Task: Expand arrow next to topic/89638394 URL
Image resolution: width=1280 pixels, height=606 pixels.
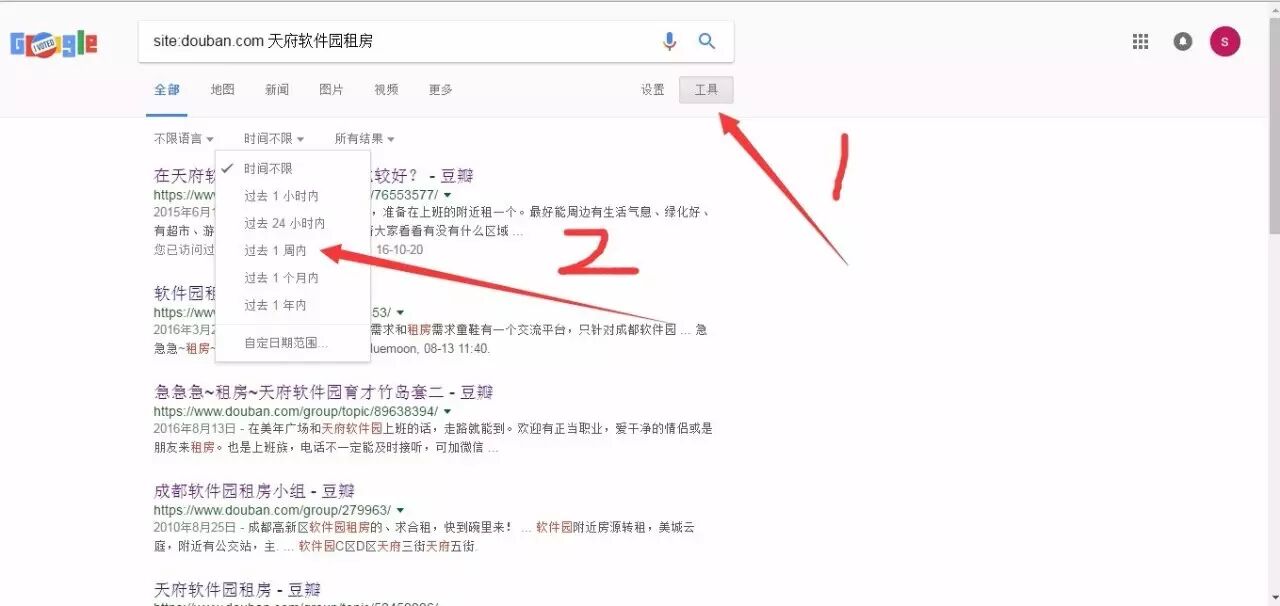Action: pyautogui.click(x=448, y=411)
